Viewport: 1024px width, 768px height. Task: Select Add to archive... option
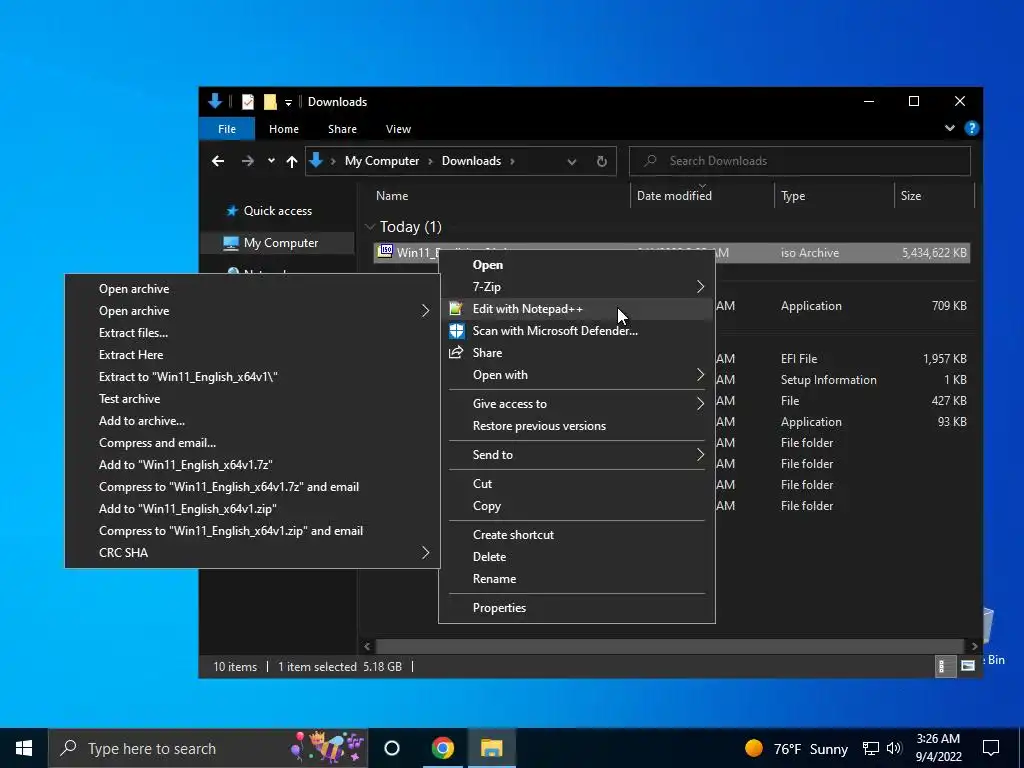(x=252, y=421)
